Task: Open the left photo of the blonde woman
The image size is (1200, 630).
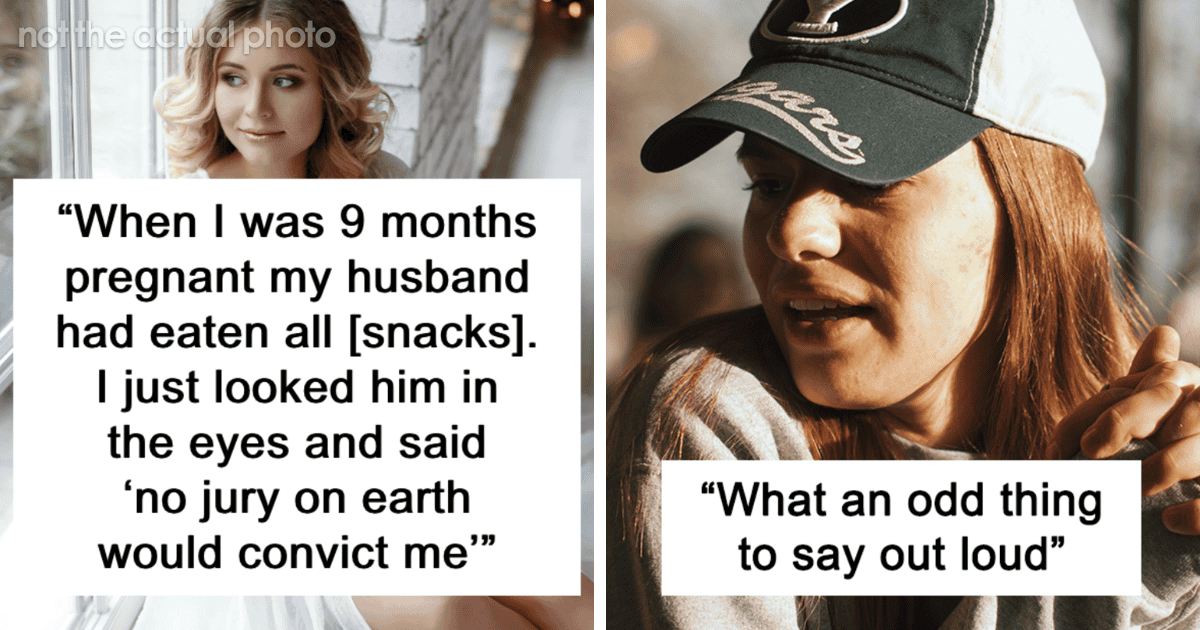Action: click(x=296, y=315)
